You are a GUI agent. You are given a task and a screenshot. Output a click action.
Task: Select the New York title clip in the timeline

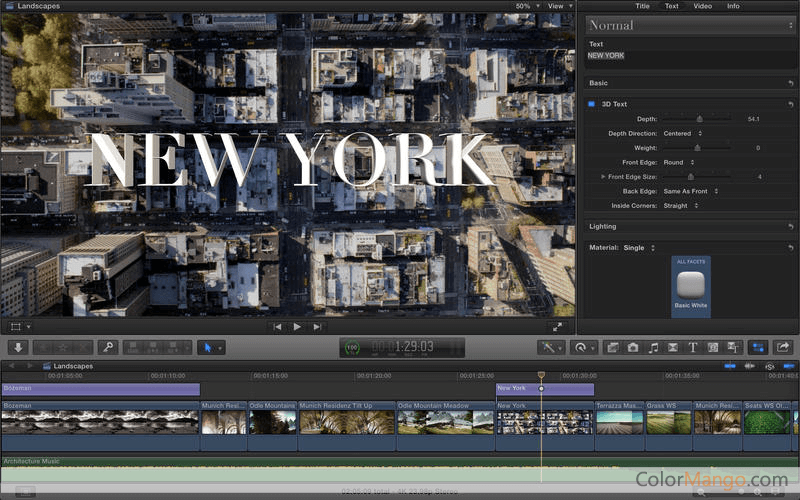point(545,389)
